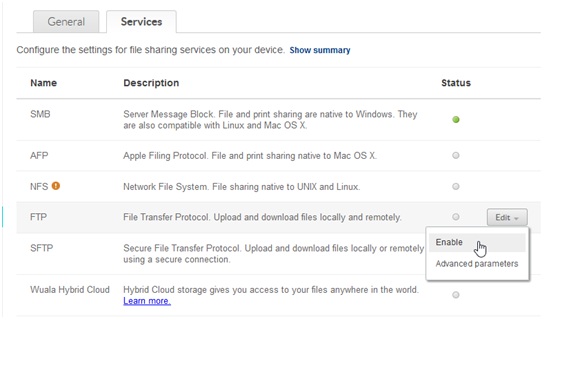Click the AFP status indicator dot
This screenshot has height=386, width=580.
(x=456, y=155)
